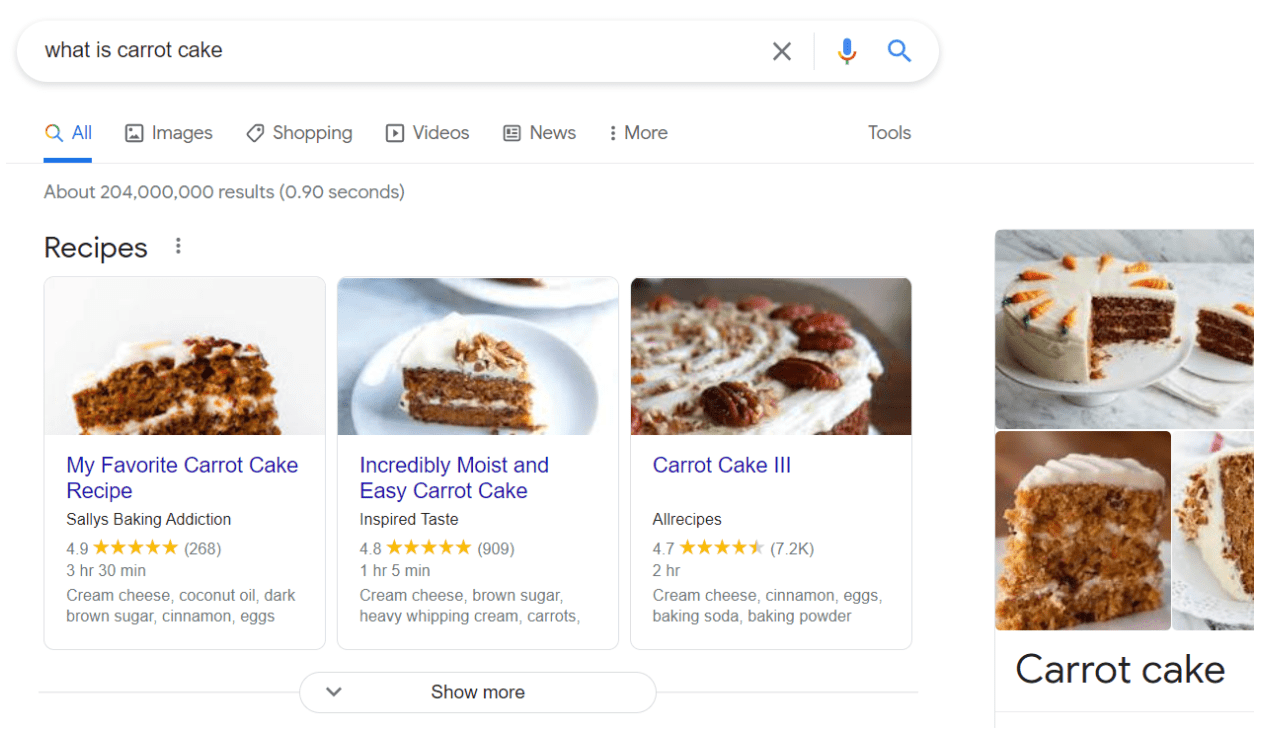Open the Tools filter options
This screenshot has width=1274, height=738.
tap(889, 133)
